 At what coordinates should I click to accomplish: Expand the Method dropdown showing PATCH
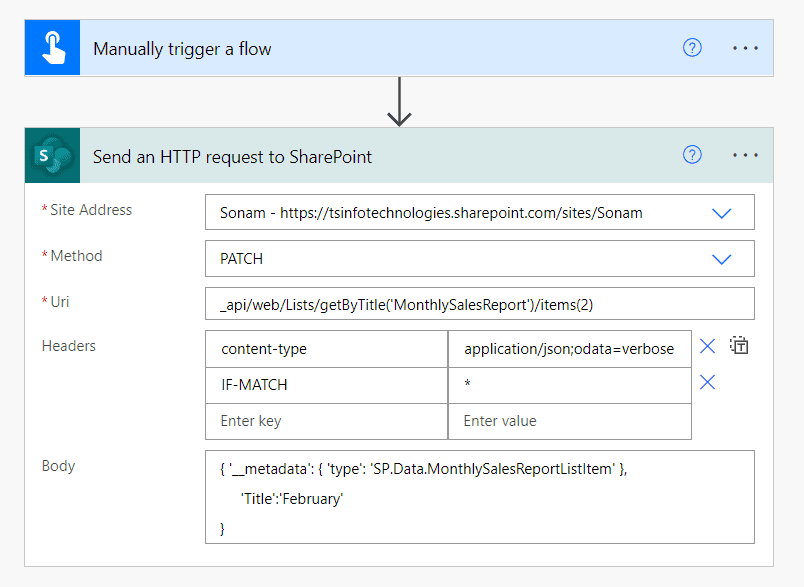coord(721,259)
